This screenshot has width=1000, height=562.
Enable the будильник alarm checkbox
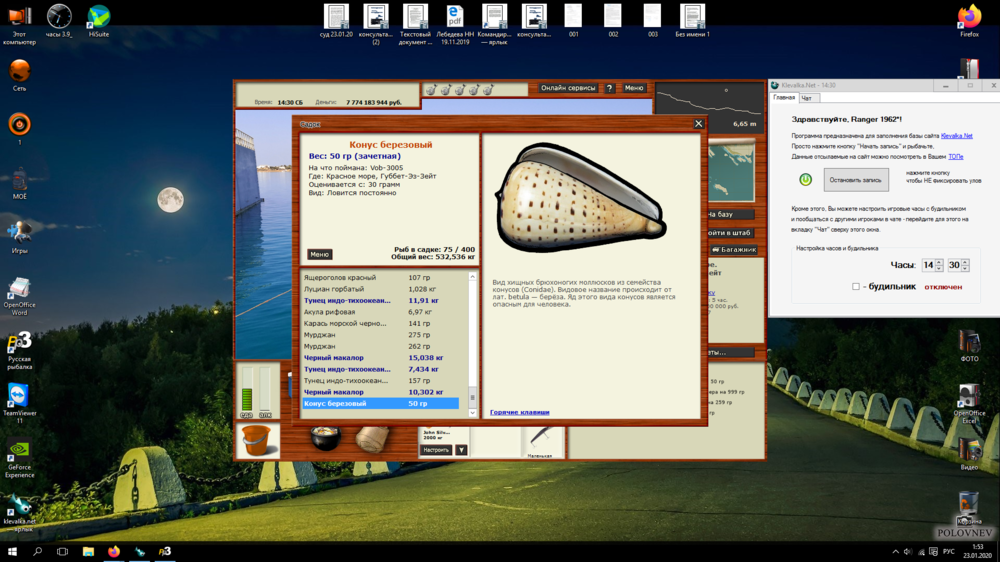[x=856, y=286]
